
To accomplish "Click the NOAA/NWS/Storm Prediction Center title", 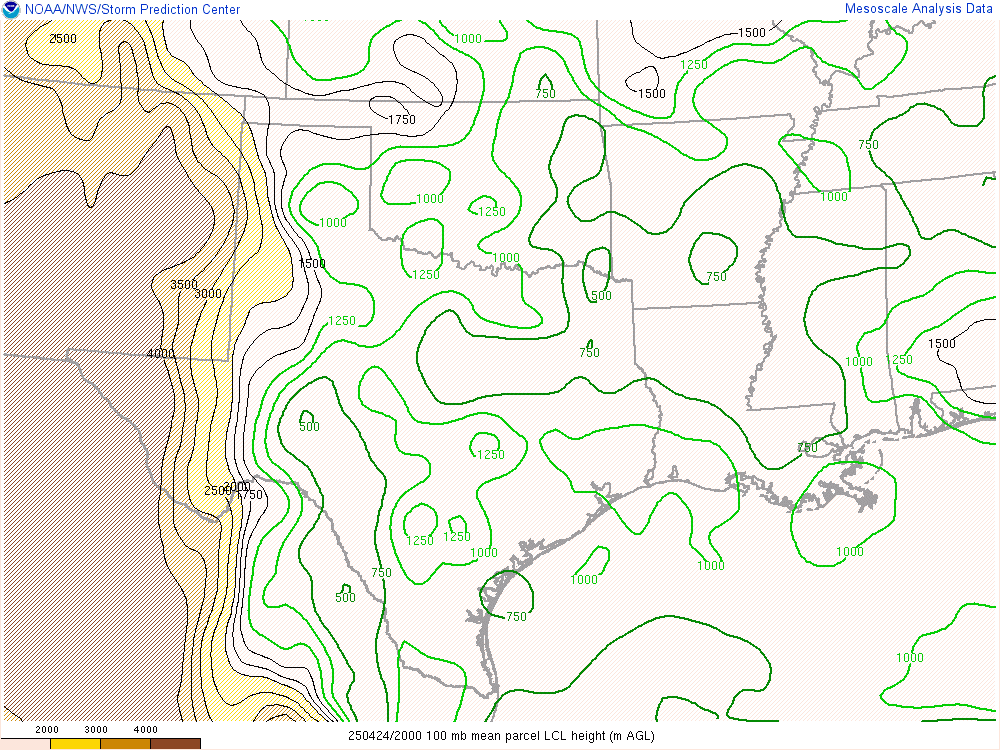I will coord(132,9).
